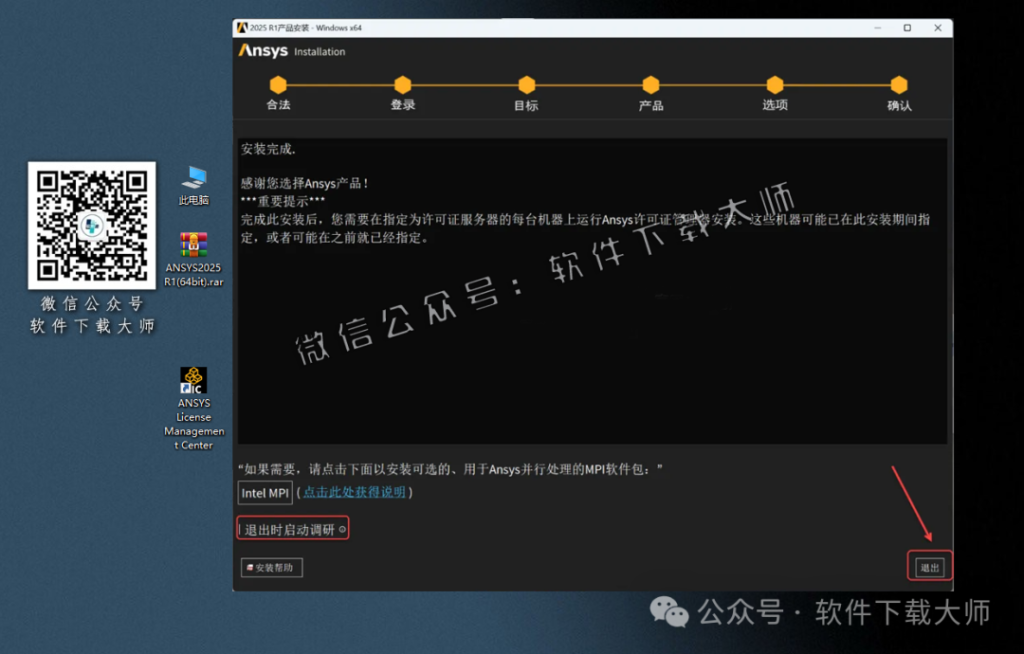Viewport: 1024px width, 654px height.
Task: Click the WeChat QR code image
Action: tap(91, 225)
